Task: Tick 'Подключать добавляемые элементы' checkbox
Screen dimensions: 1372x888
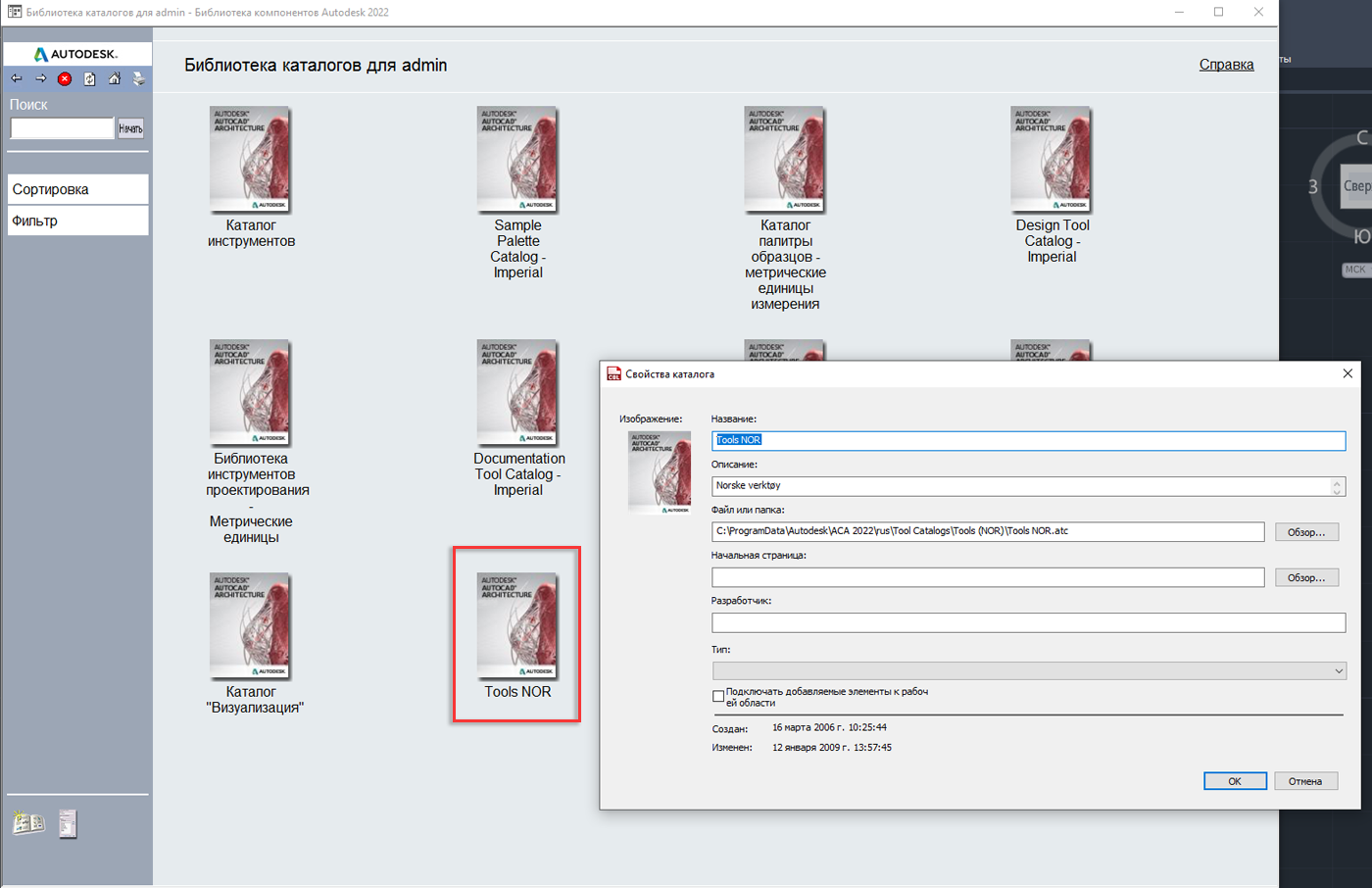Action: [x=718, y=696]
